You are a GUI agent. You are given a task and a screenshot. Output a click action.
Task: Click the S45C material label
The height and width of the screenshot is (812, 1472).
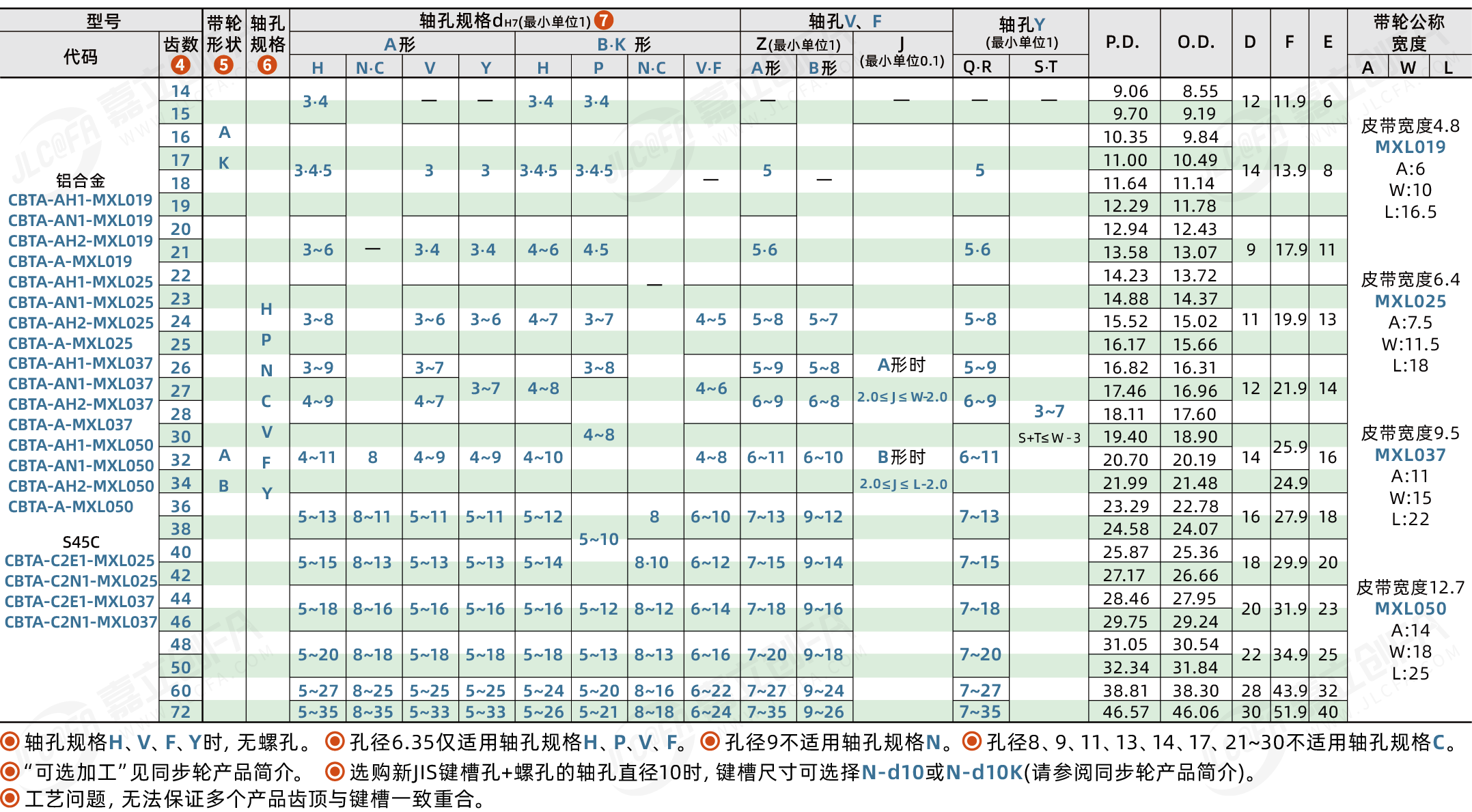click(x=81, y=542)
